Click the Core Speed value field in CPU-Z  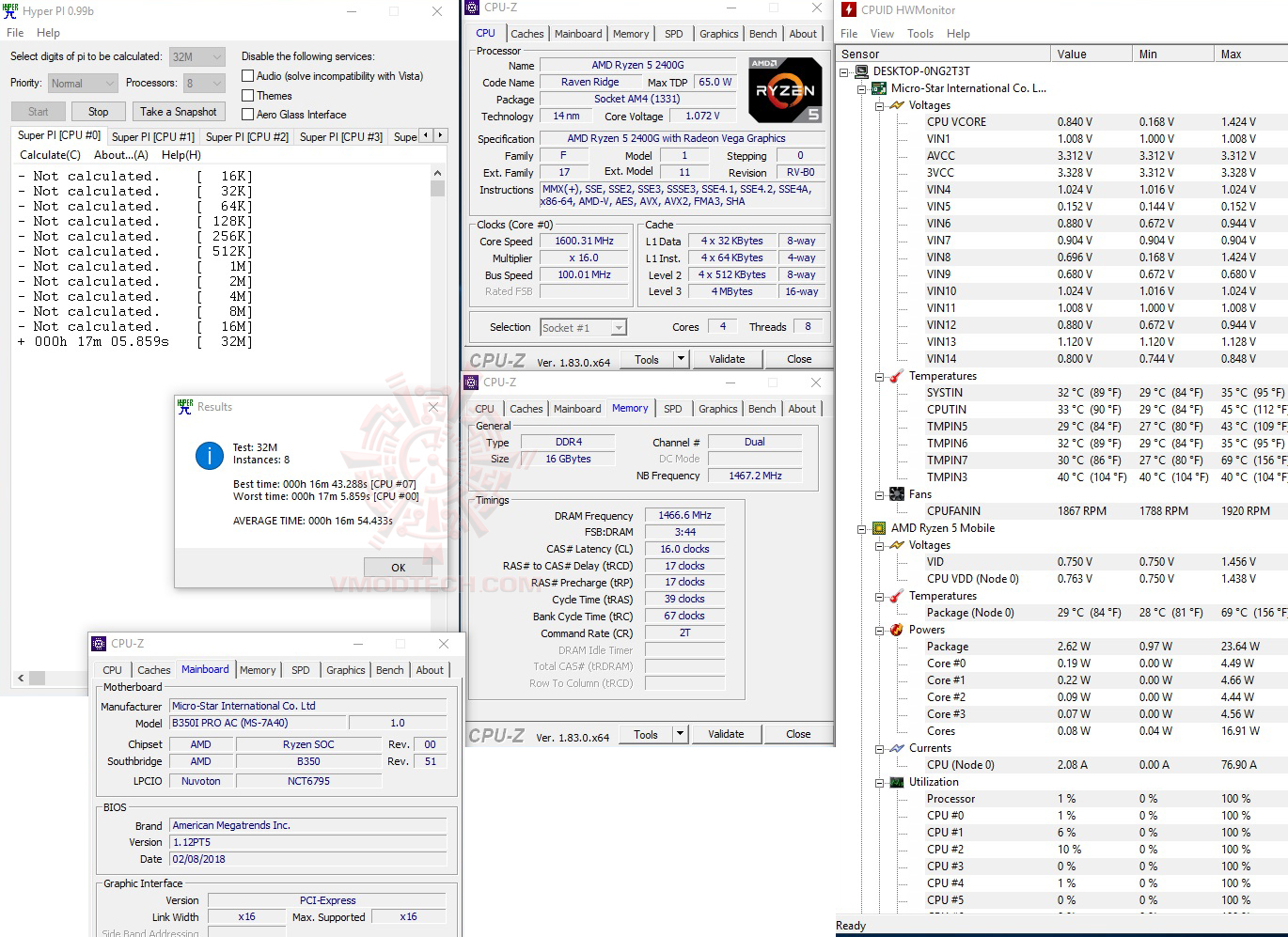click(585, 241)
